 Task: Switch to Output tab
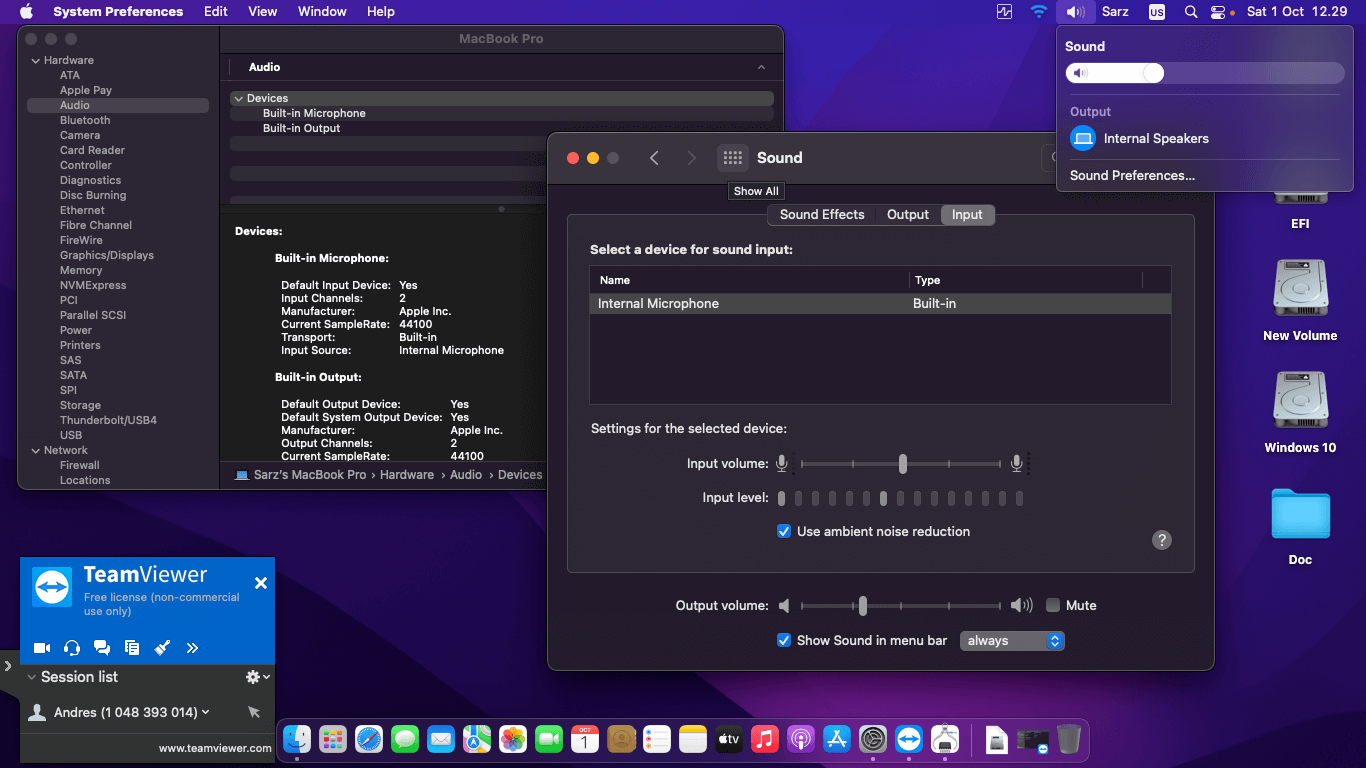(908, 215)
